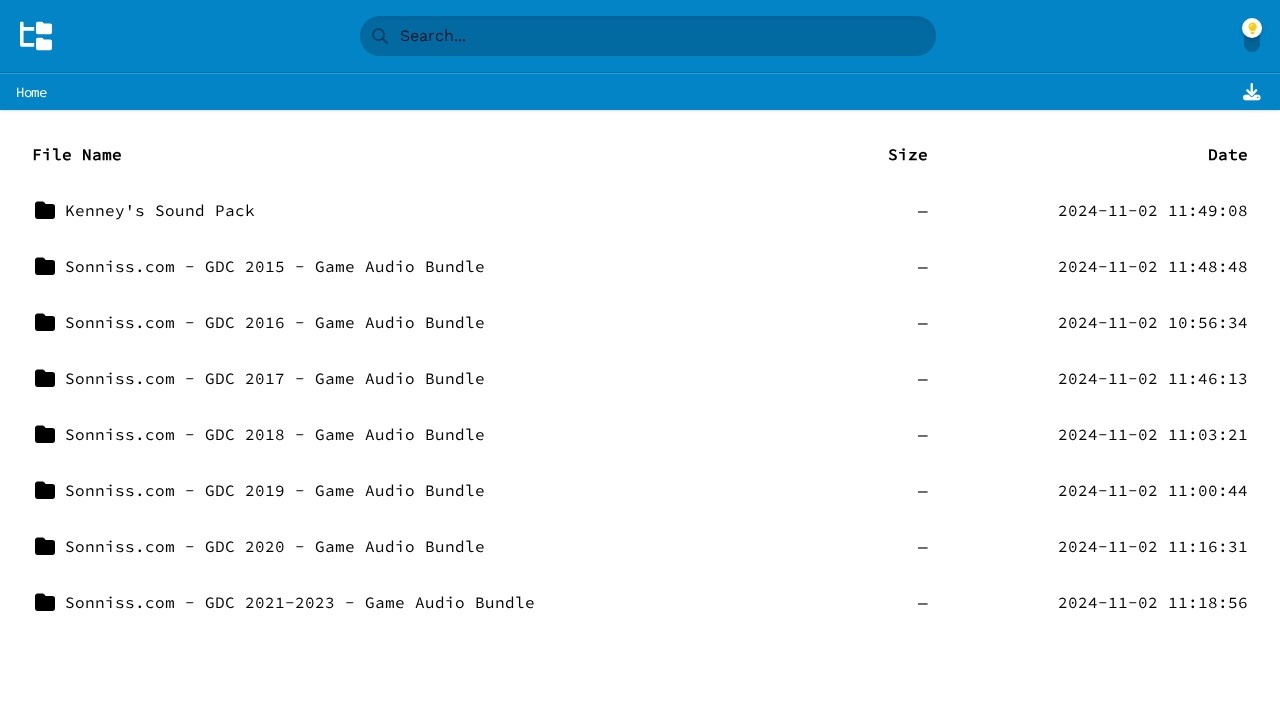Focus the Search input field
This screenshot has height=720, width=1280.
[x=660, y=36]
